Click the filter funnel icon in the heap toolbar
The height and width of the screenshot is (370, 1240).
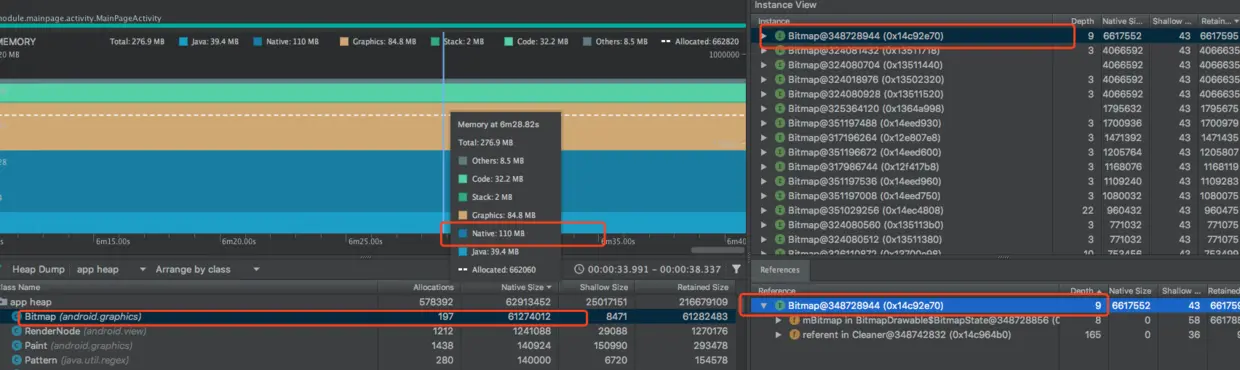736,269
